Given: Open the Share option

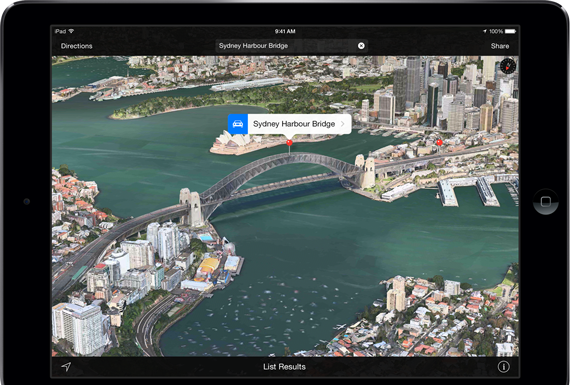Looking at the screenshot, I should [500, 46].
